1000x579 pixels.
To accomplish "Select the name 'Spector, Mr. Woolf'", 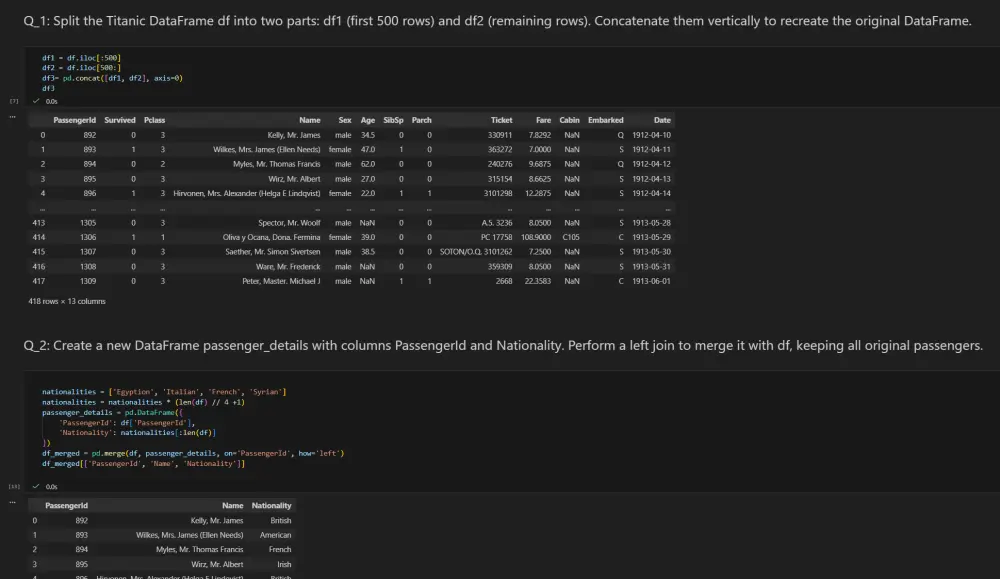I will click(289, 223).
